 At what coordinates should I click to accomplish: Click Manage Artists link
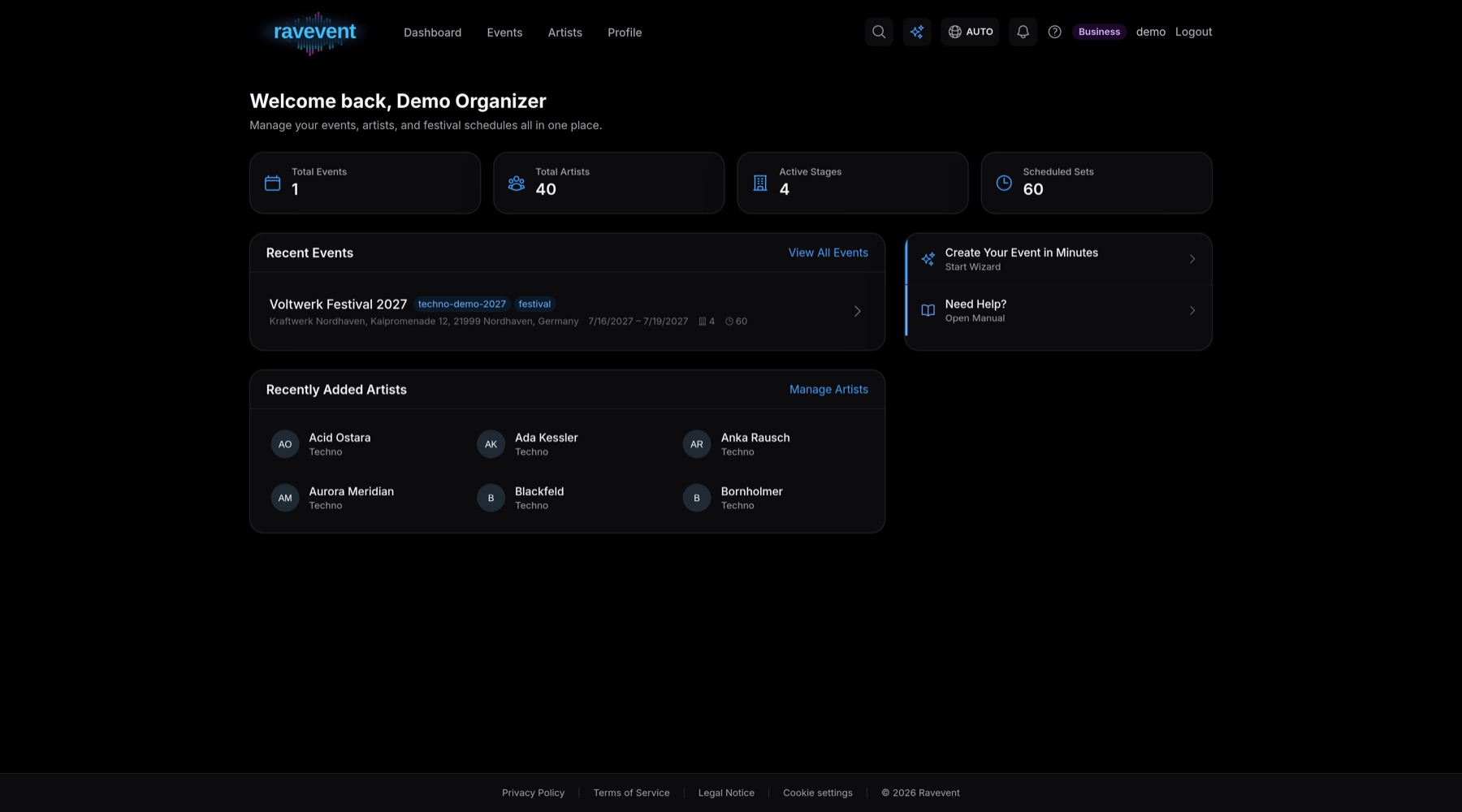tap(828, 390)
